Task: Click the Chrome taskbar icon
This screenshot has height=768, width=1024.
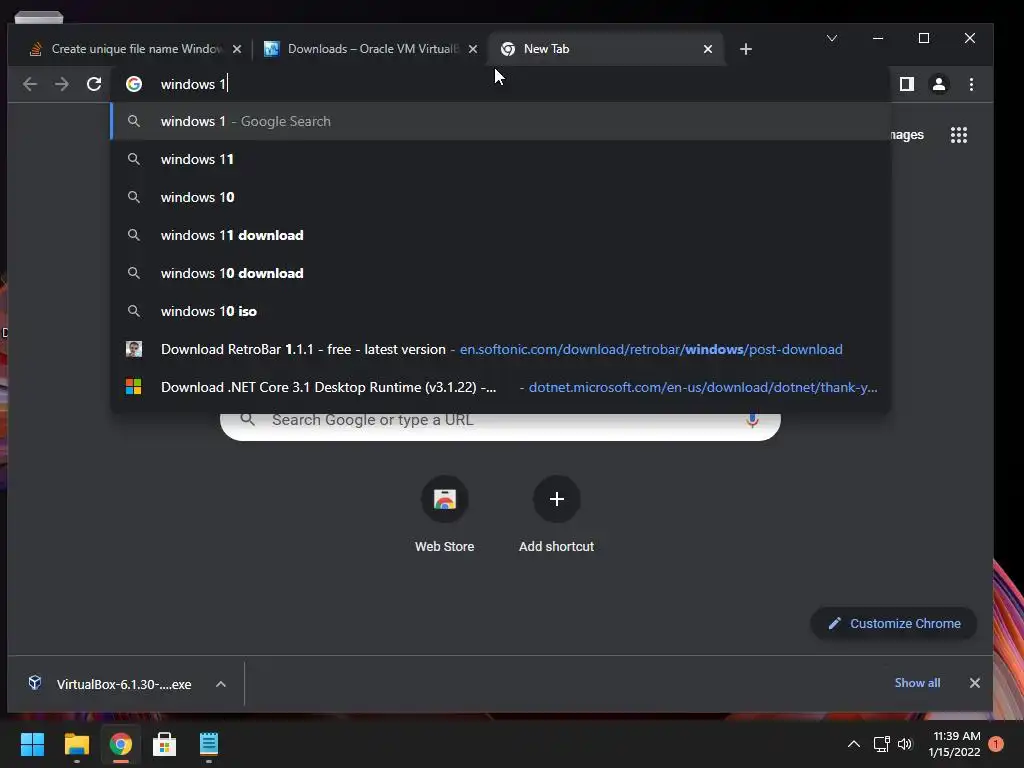Action: pyautogui.click(x=121, y=744)
